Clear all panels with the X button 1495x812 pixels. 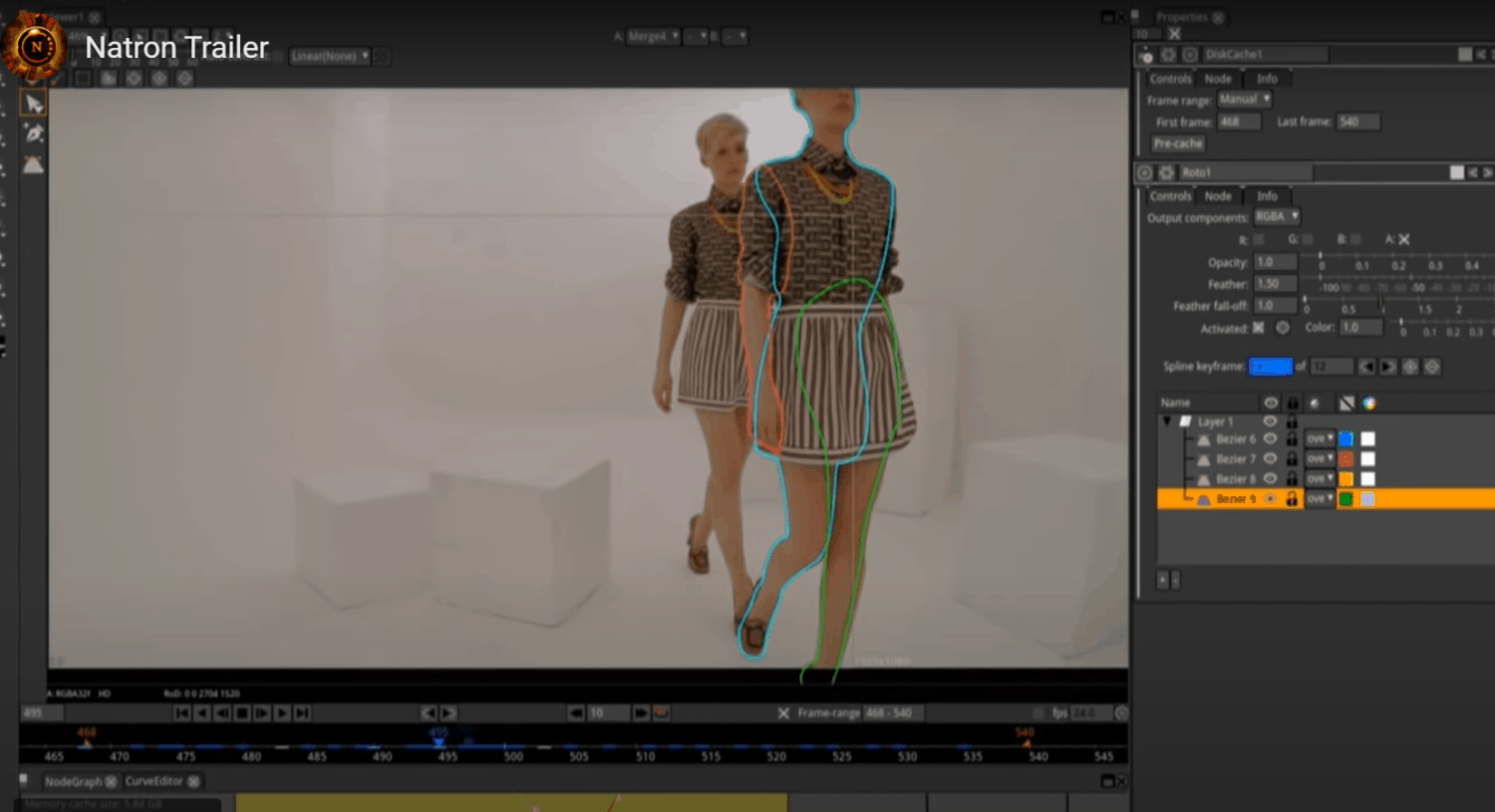[1174, 34]
